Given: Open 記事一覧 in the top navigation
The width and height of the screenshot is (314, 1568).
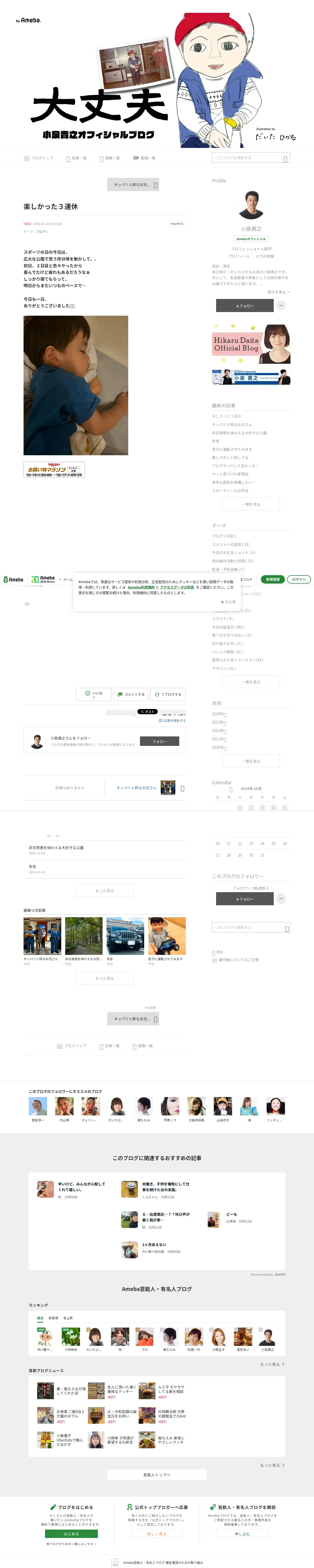Looking at the screenshot, I should click(x=77, y=158).
